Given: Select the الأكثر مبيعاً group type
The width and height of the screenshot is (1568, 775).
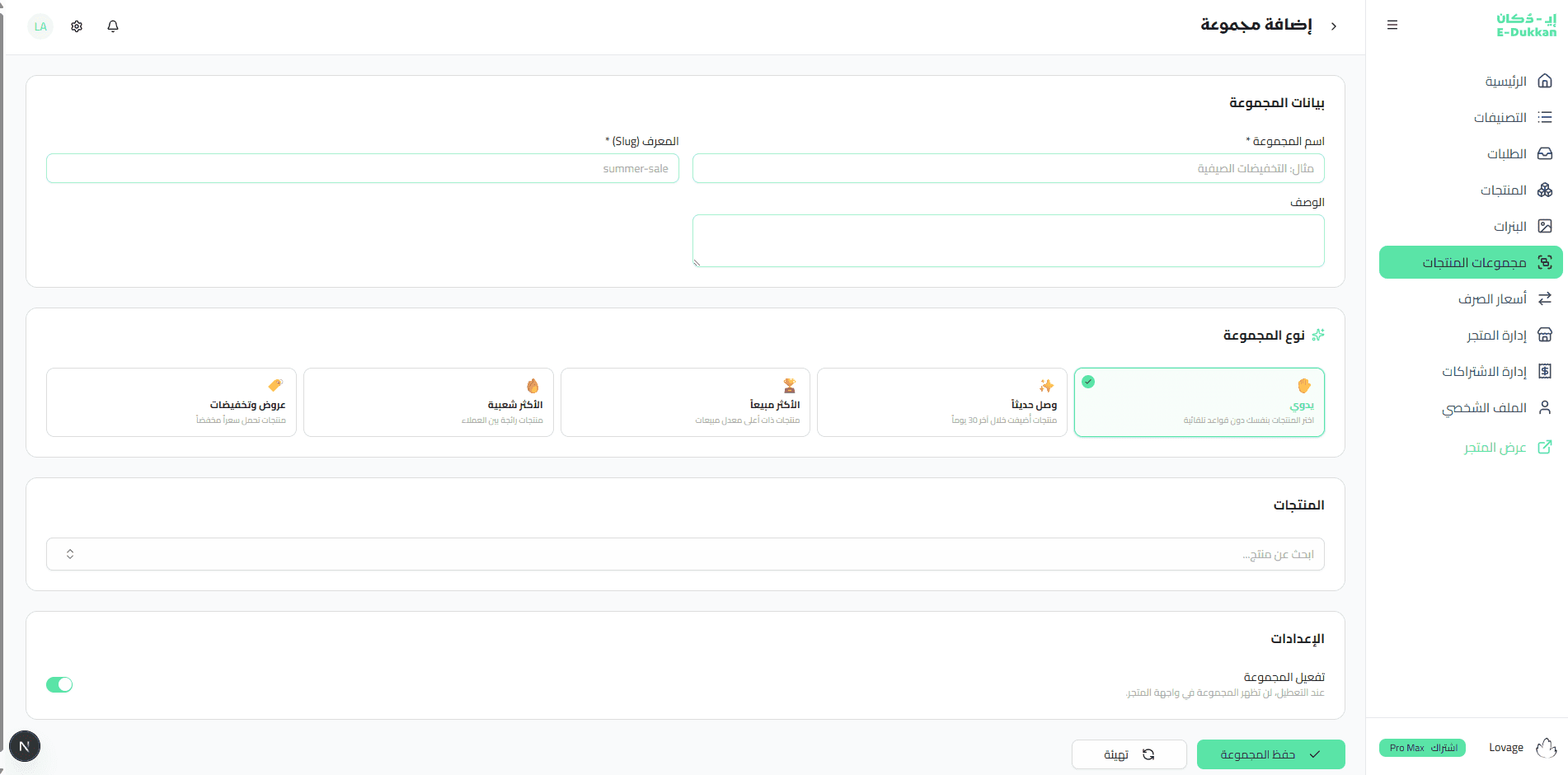Looking at the screenshot, I should pos(685,402).
